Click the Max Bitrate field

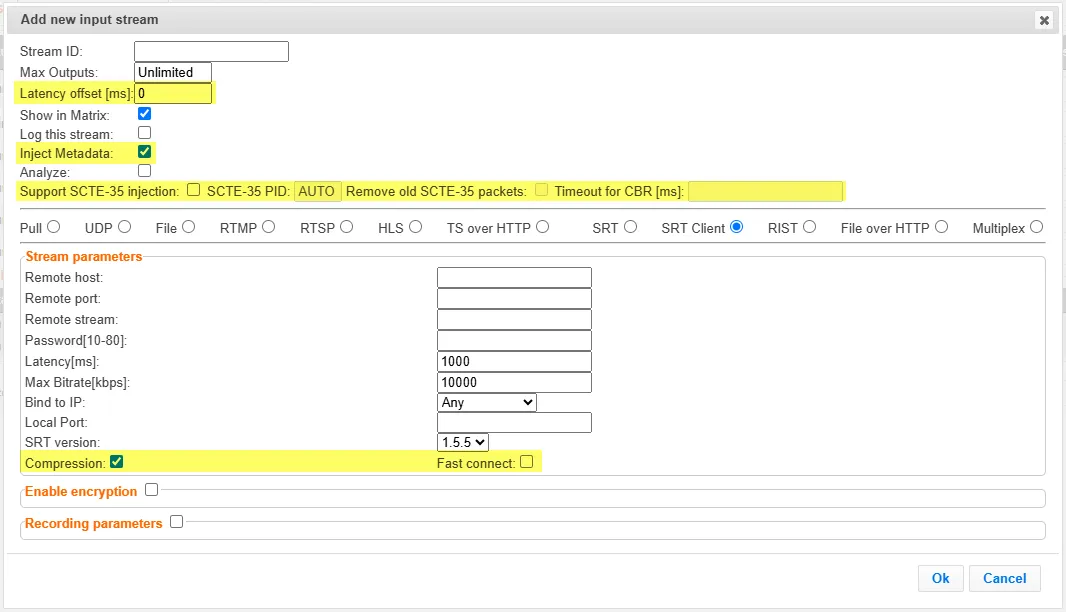pos(515,383)
